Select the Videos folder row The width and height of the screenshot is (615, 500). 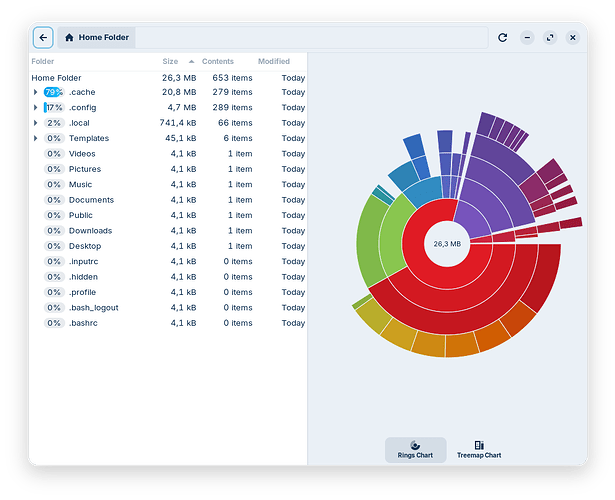tap(82, 154)
